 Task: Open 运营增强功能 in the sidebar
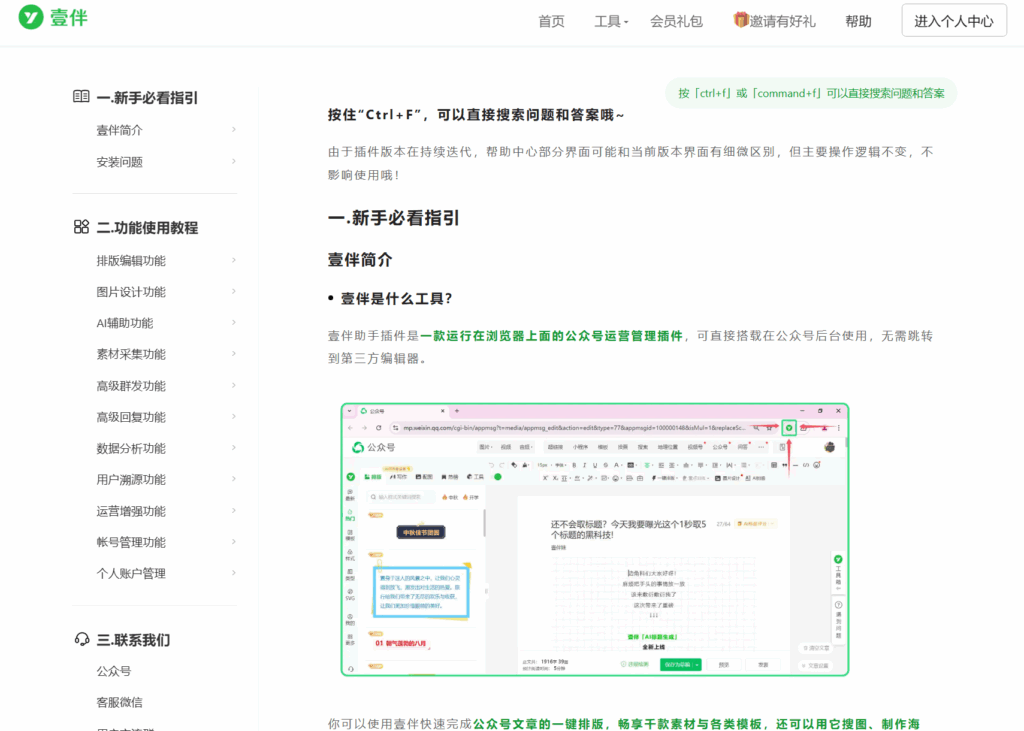(131, 511)
